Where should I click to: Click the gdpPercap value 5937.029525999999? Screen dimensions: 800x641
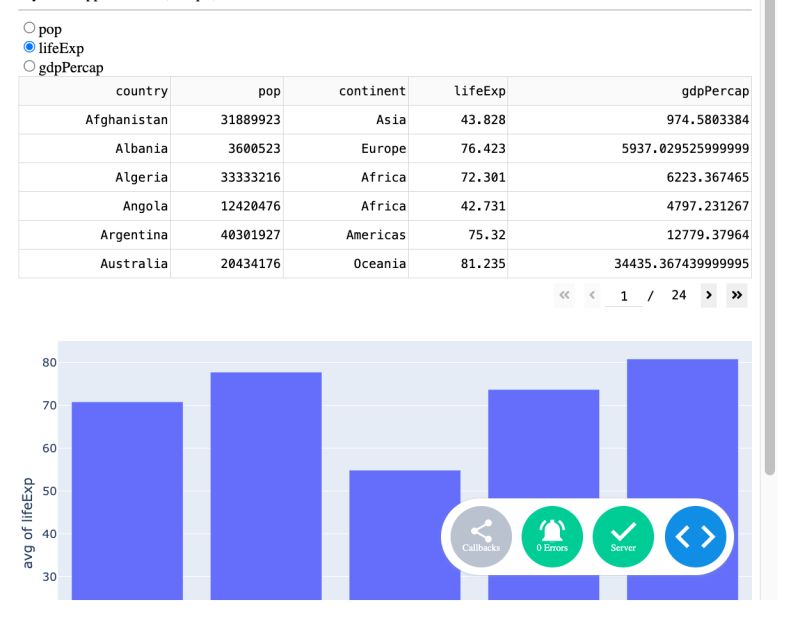630,149
